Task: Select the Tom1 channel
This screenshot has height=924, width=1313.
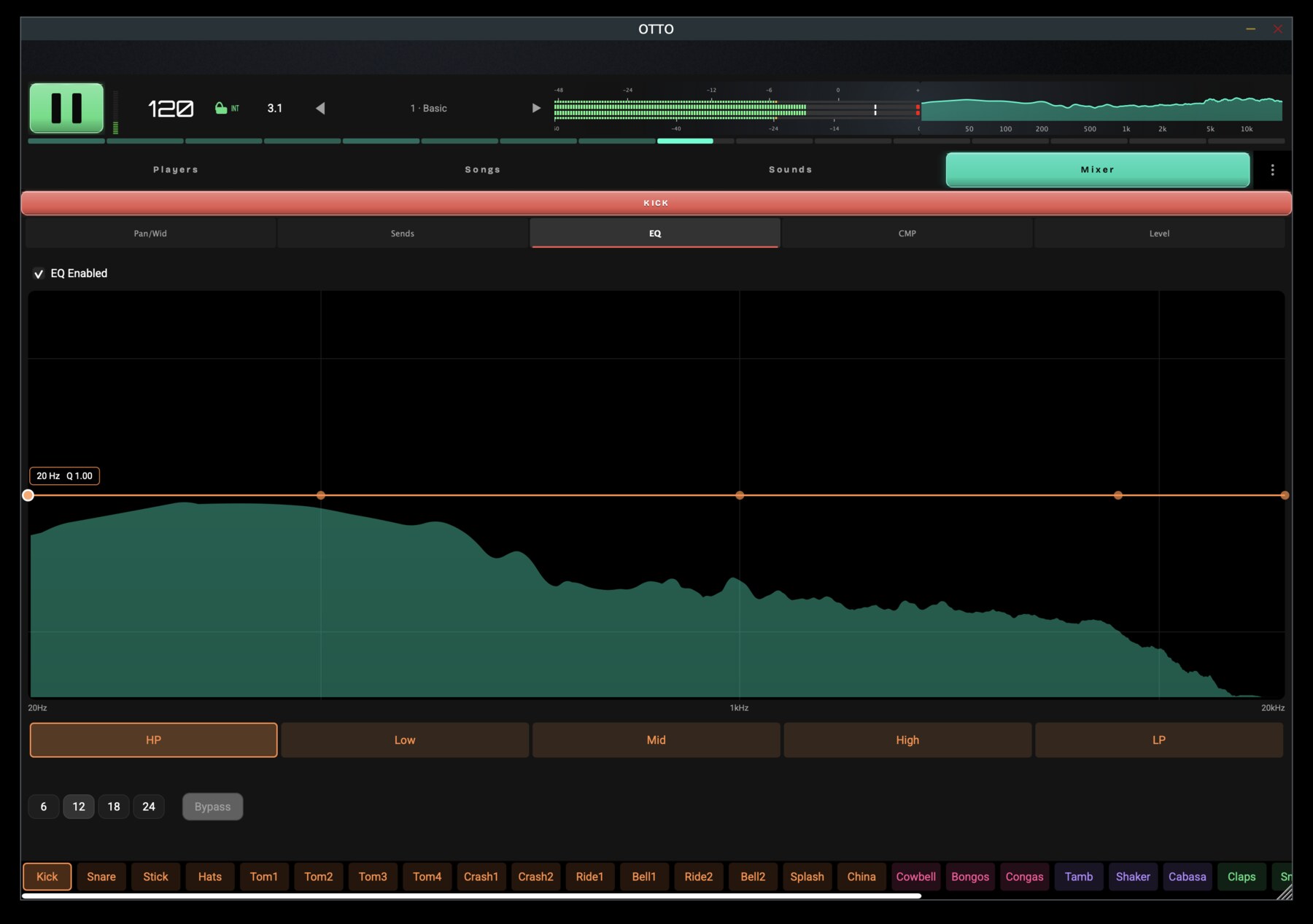Action: coord(264,877)
